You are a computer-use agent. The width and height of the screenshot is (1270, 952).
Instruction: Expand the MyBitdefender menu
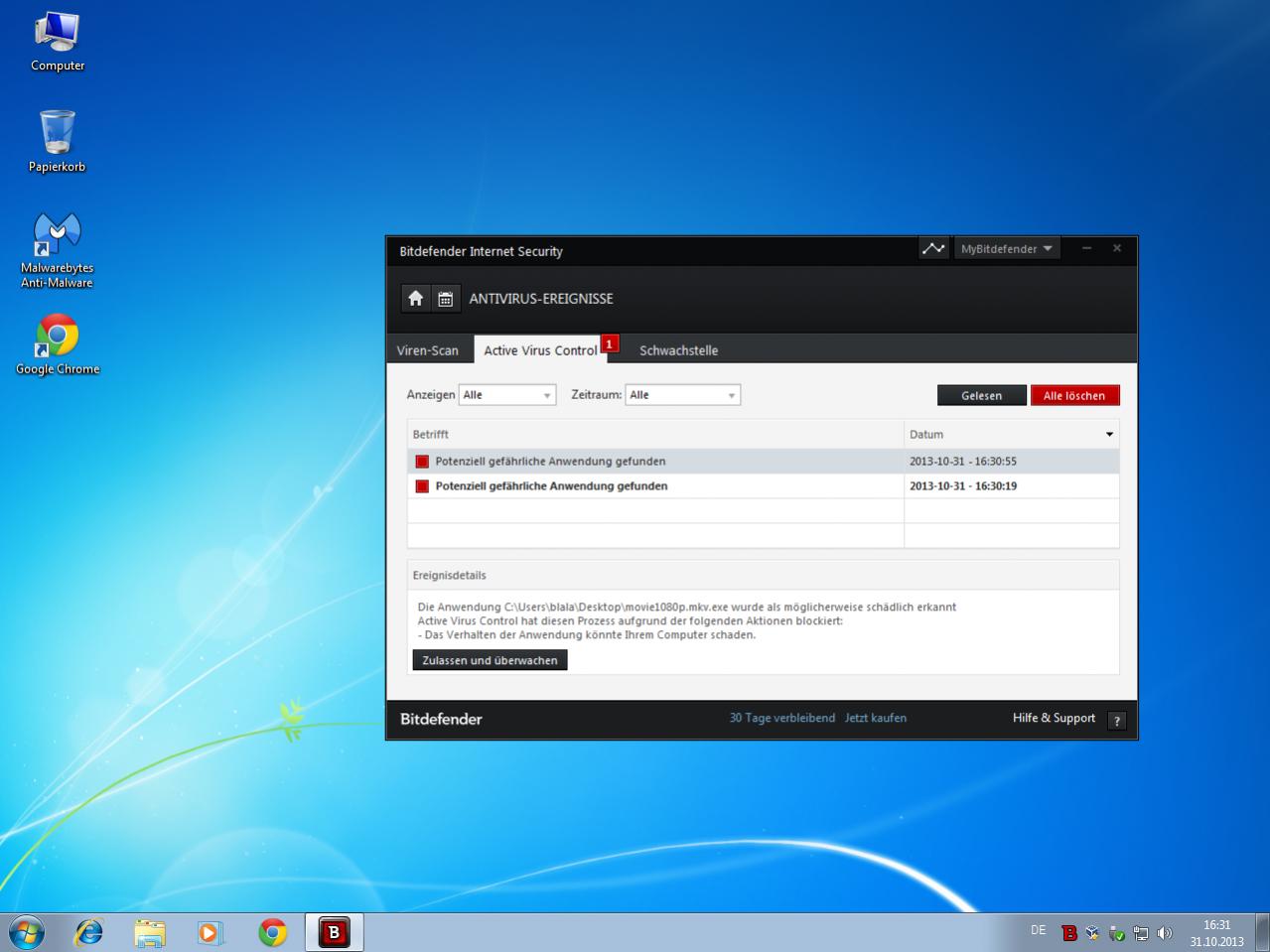pos(1006,249)
